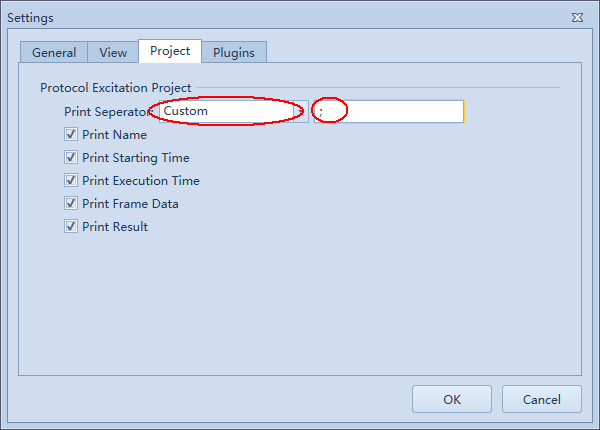Click the Settings title bar text
This screenshot has width=600, height=430.
coord(30,18)
